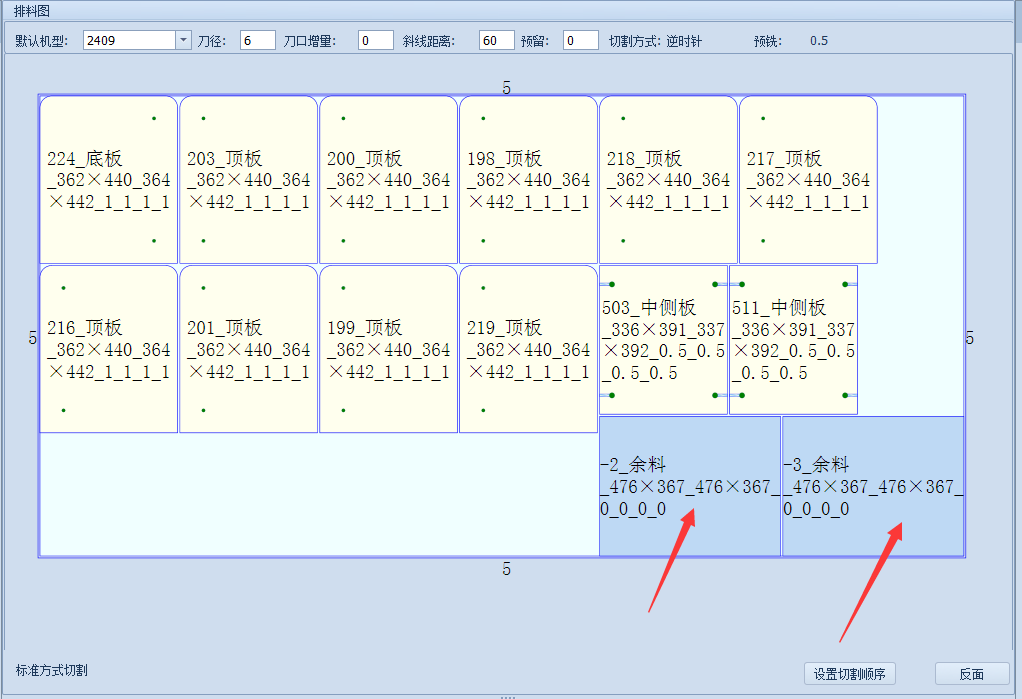Click the 斜线距离 input showing 60
Viewport: 1022px width, 699px height.
tap(497, 41)
